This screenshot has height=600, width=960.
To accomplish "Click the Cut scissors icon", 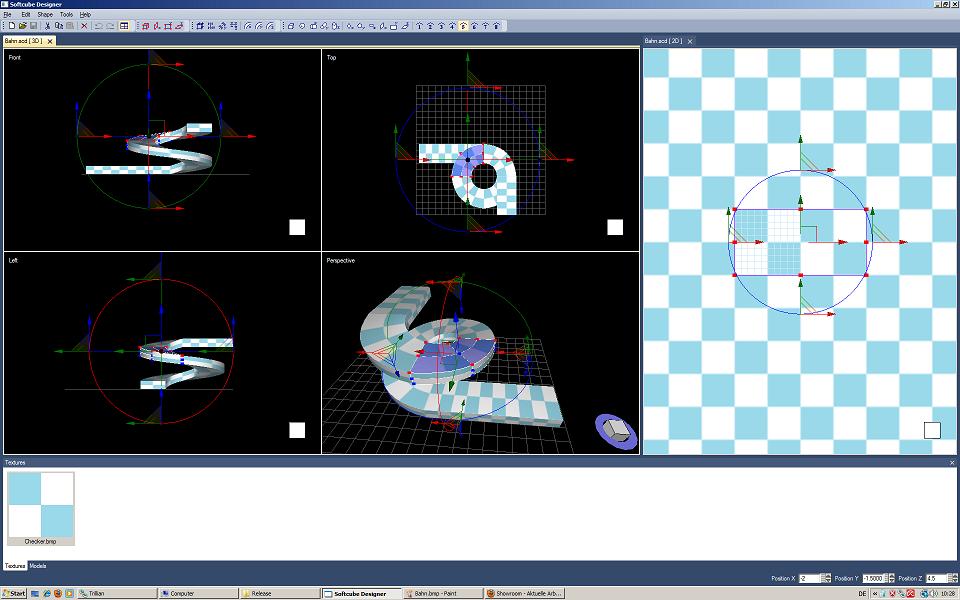I will pyautogui.click(x=47, y=26).
